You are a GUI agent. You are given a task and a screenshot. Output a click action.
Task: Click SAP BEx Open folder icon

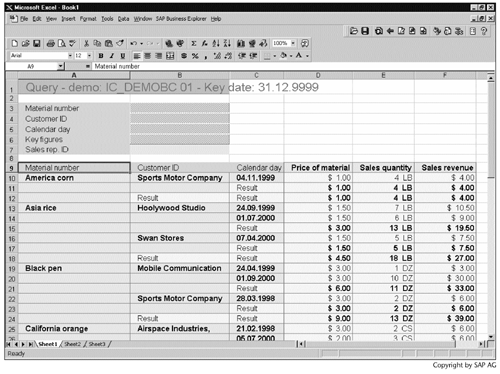point(354,31)
